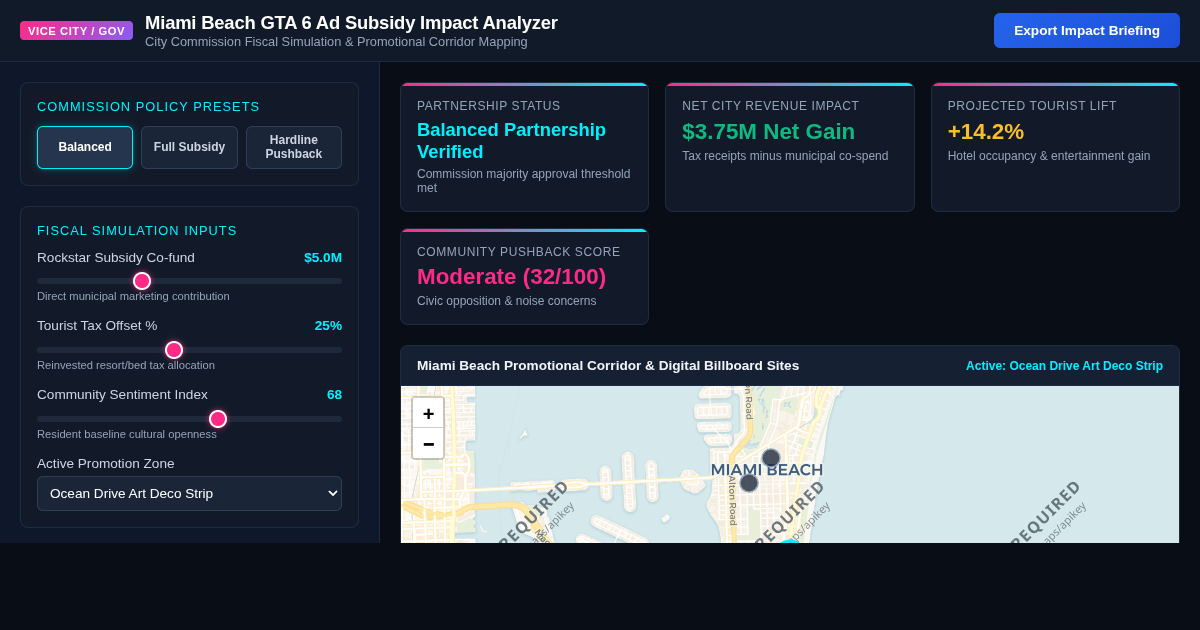Click the '+14.2%' tourist lift figure
Viewport: 1200px width, 630px height.
(x=985, y=131)
